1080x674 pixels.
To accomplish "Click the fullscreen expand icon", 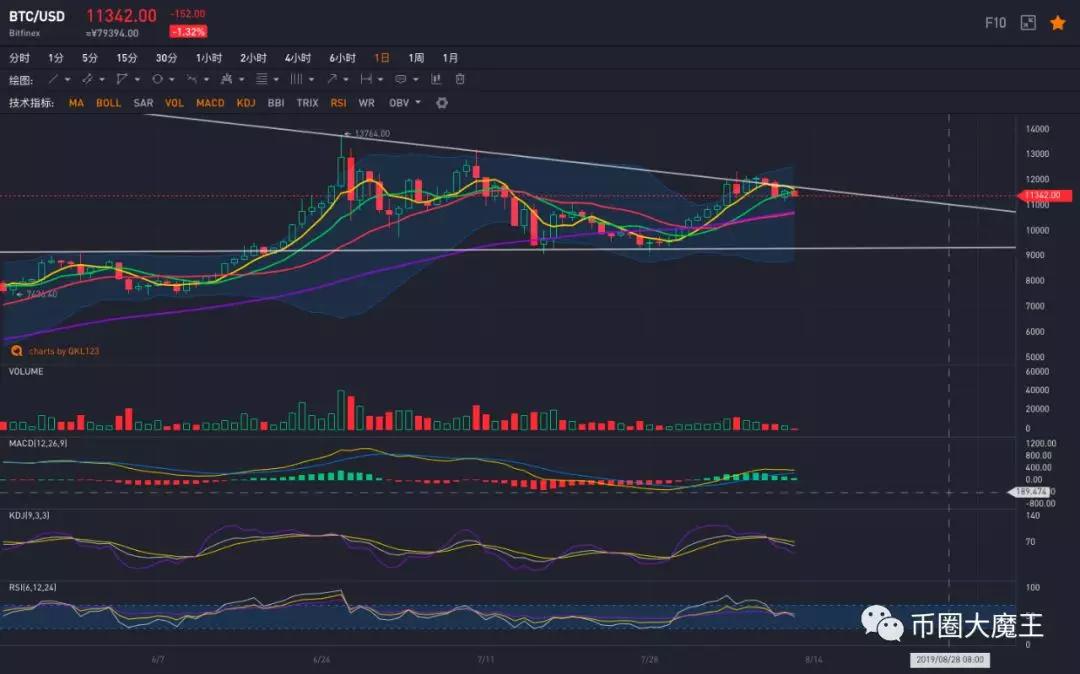I will pos(1028,23).
